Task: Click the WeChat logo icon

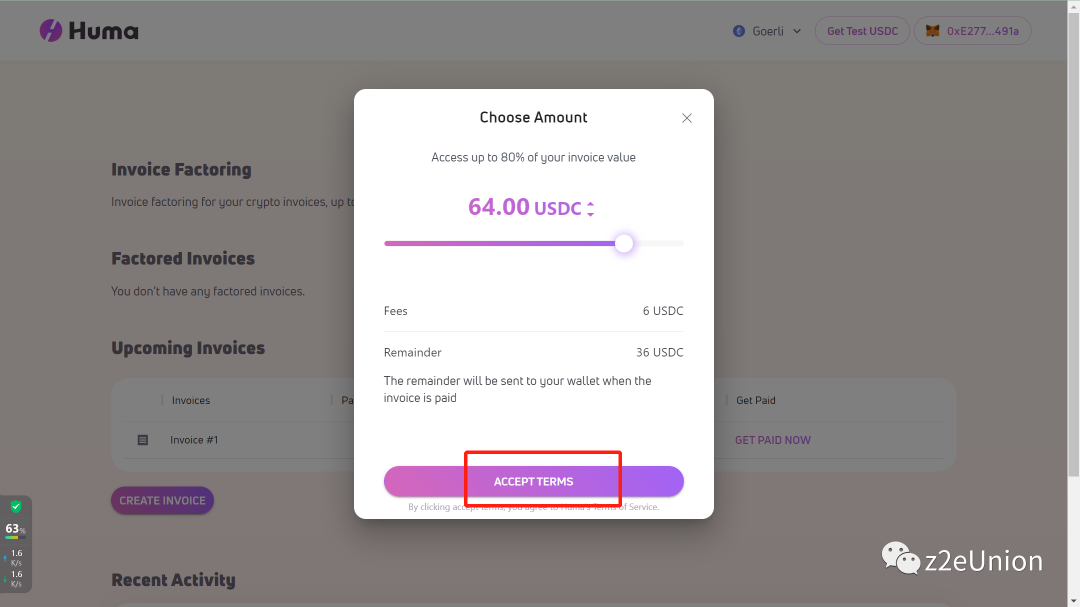Action: [x=900, y=559]
